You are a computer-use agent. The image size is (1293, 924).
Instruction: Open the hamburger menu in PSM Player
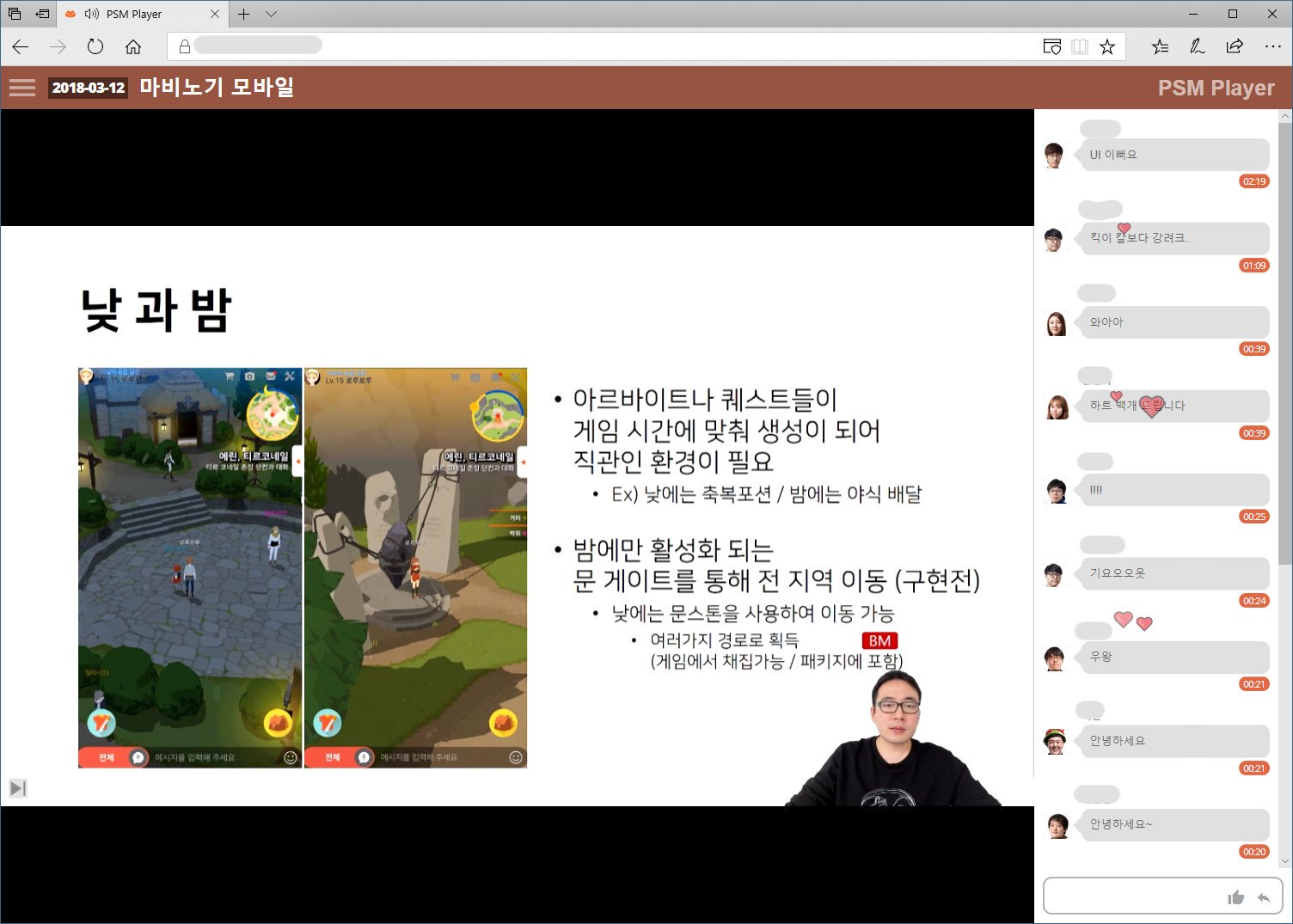22,88
